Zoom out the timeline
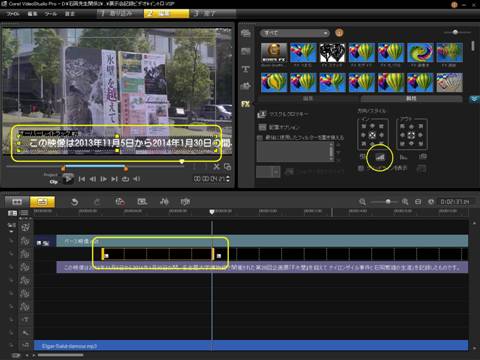The height and width of the screenshot is (360, 480). [362, 202]
